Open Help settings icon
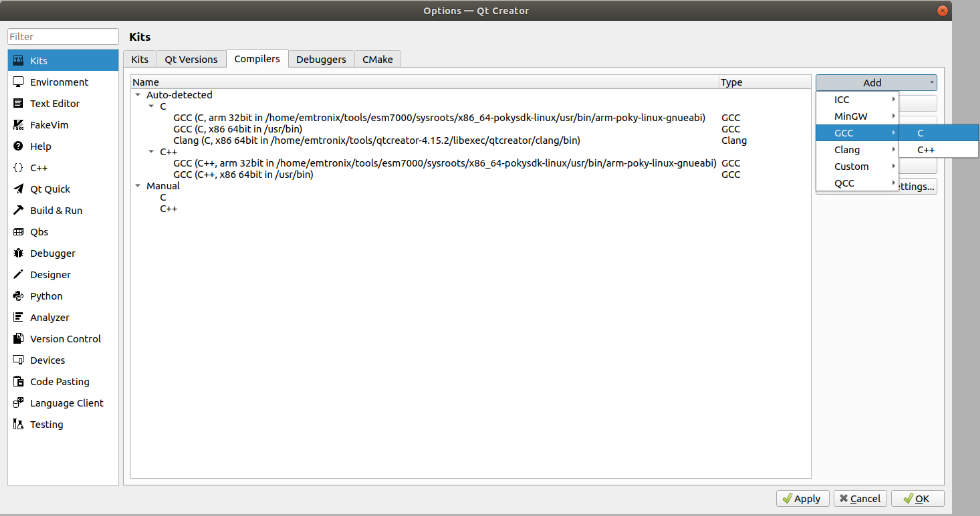 click(x=19, y=146)
